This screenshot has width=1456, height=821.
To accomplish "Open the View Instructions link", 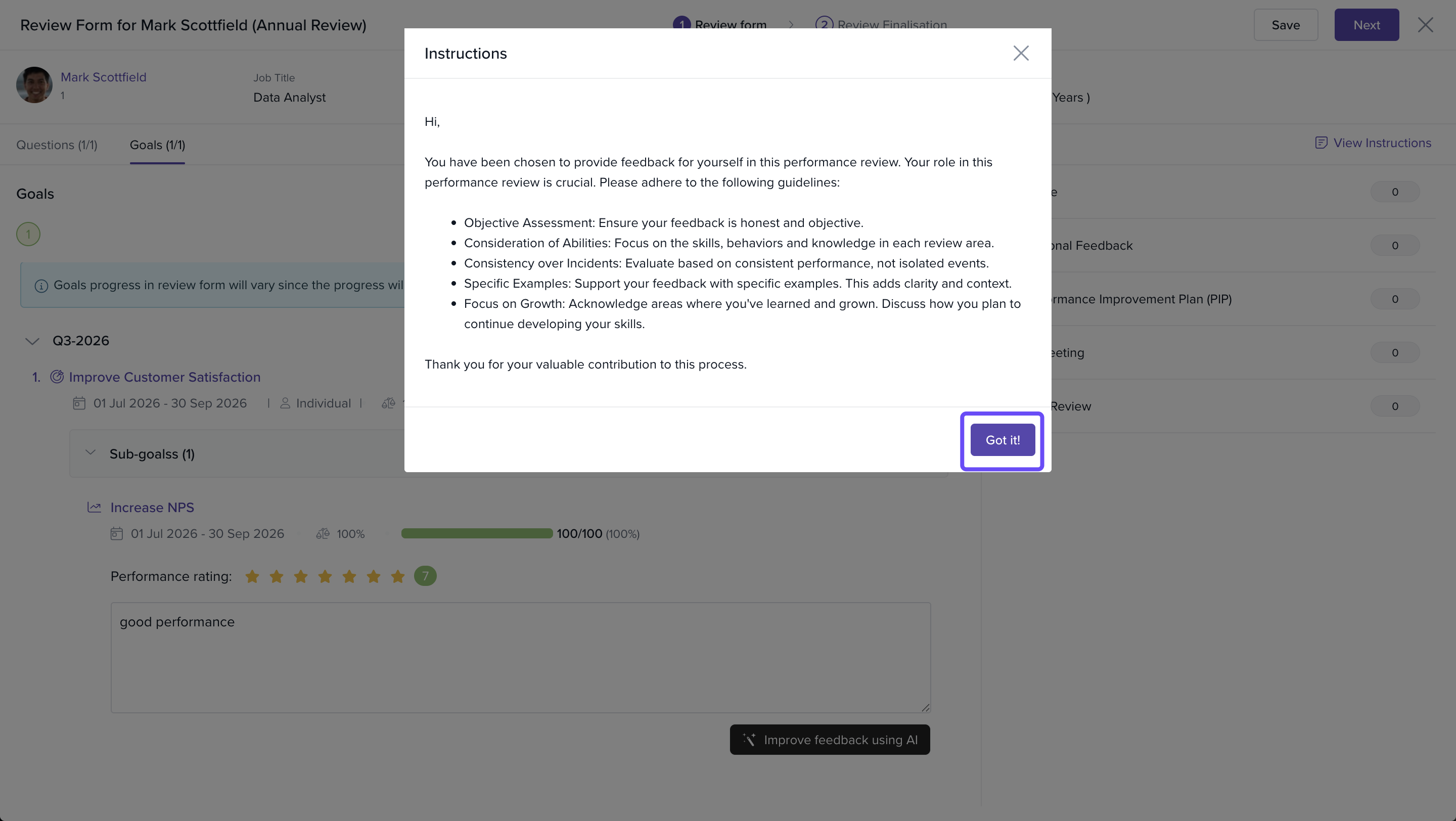I will point(1374,143).
